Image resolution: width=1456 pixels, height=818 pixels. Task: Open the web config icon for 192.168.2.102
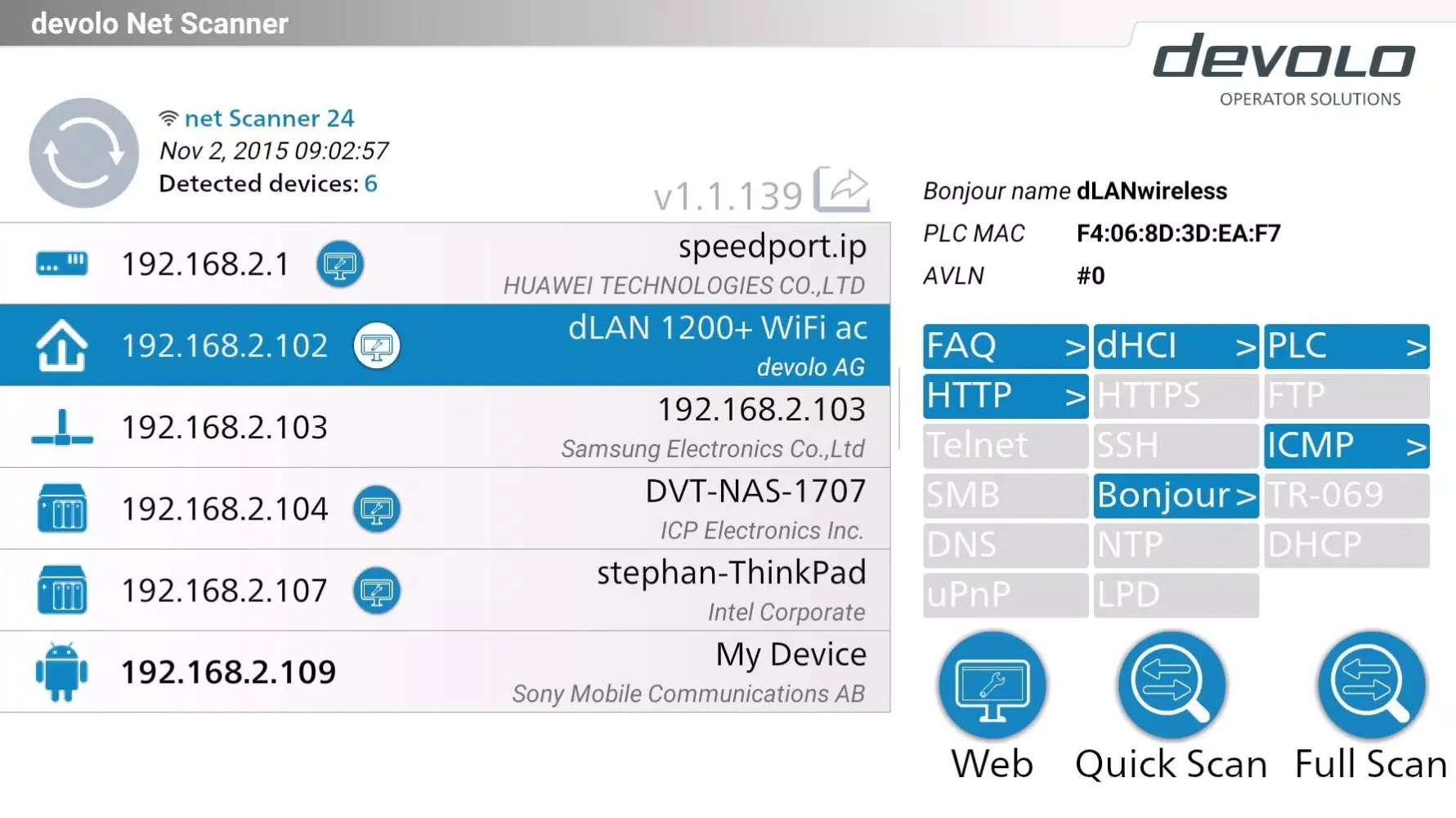tap(377, 346)
